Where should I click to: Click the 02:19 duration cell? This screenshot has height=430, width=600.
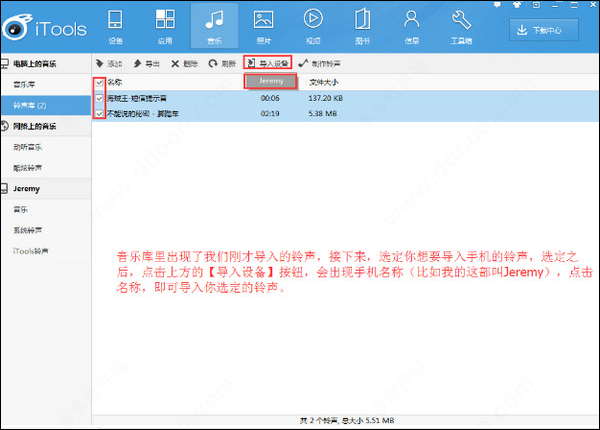[270, 114]
